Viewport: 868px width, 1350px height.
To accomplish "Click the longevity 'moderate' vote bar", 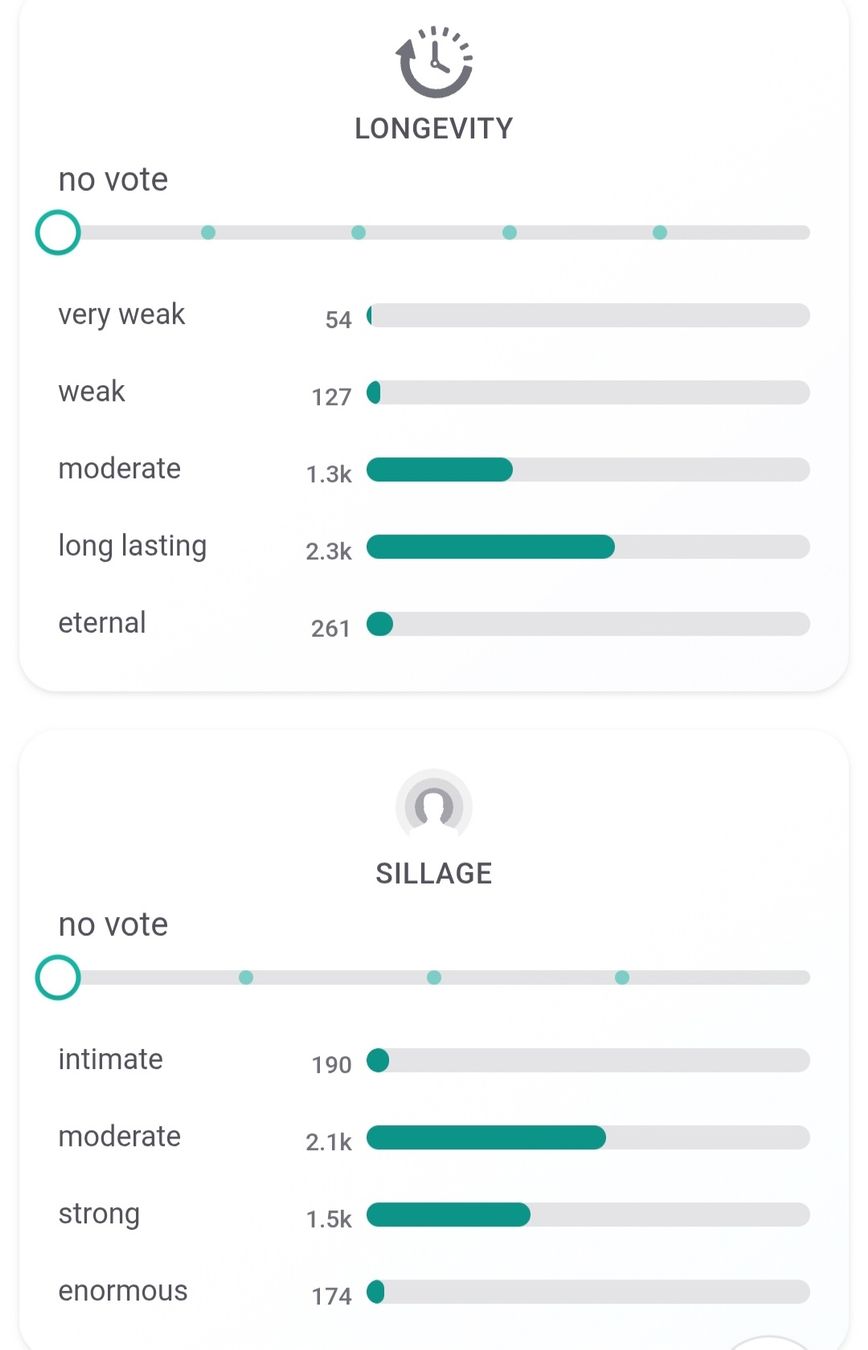I will point(588,470).
